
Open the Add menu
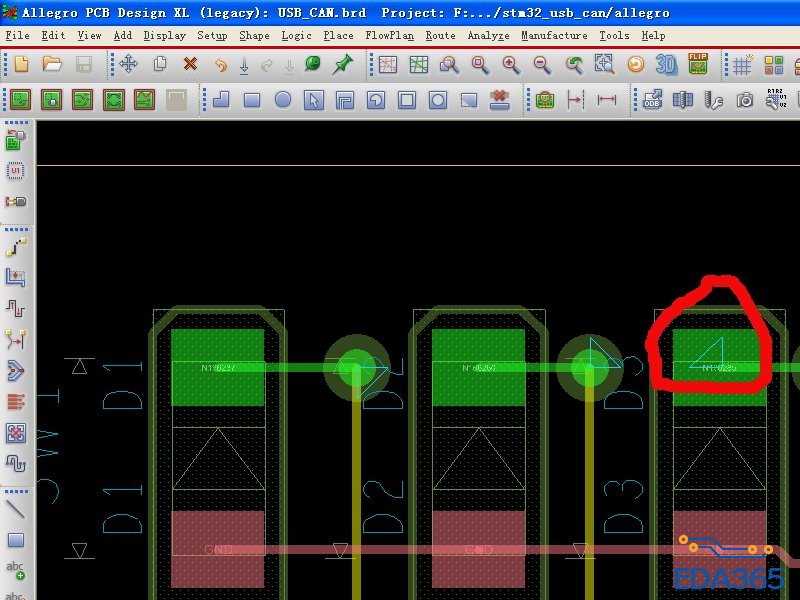[122, 35]
